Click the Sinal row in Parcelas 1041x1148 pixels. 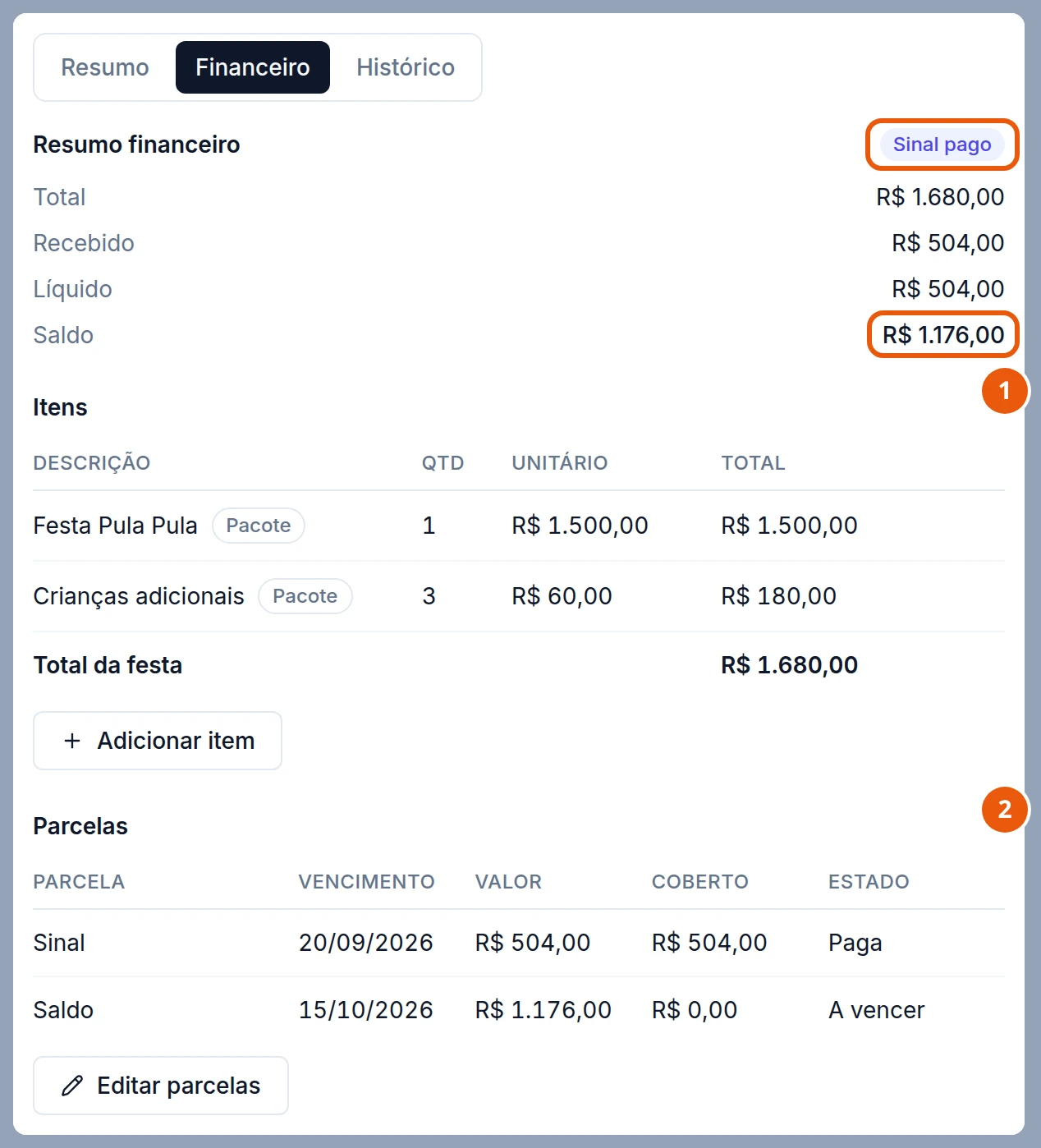519,943
